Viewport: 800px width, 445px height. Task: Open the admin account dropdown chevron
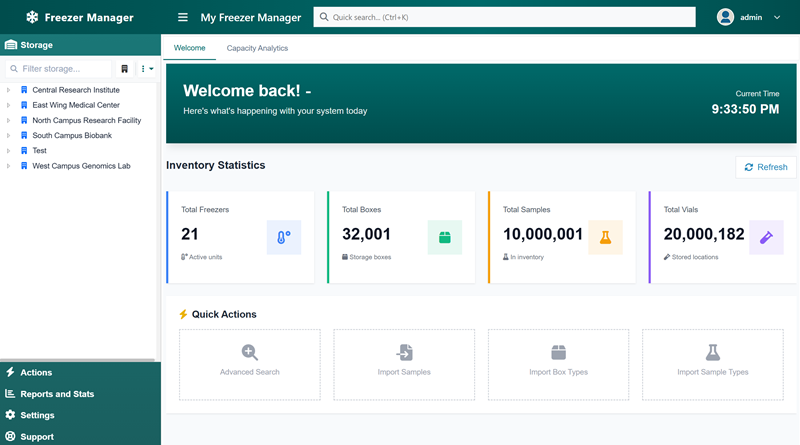pyautogui.click(x=777, y=17)
